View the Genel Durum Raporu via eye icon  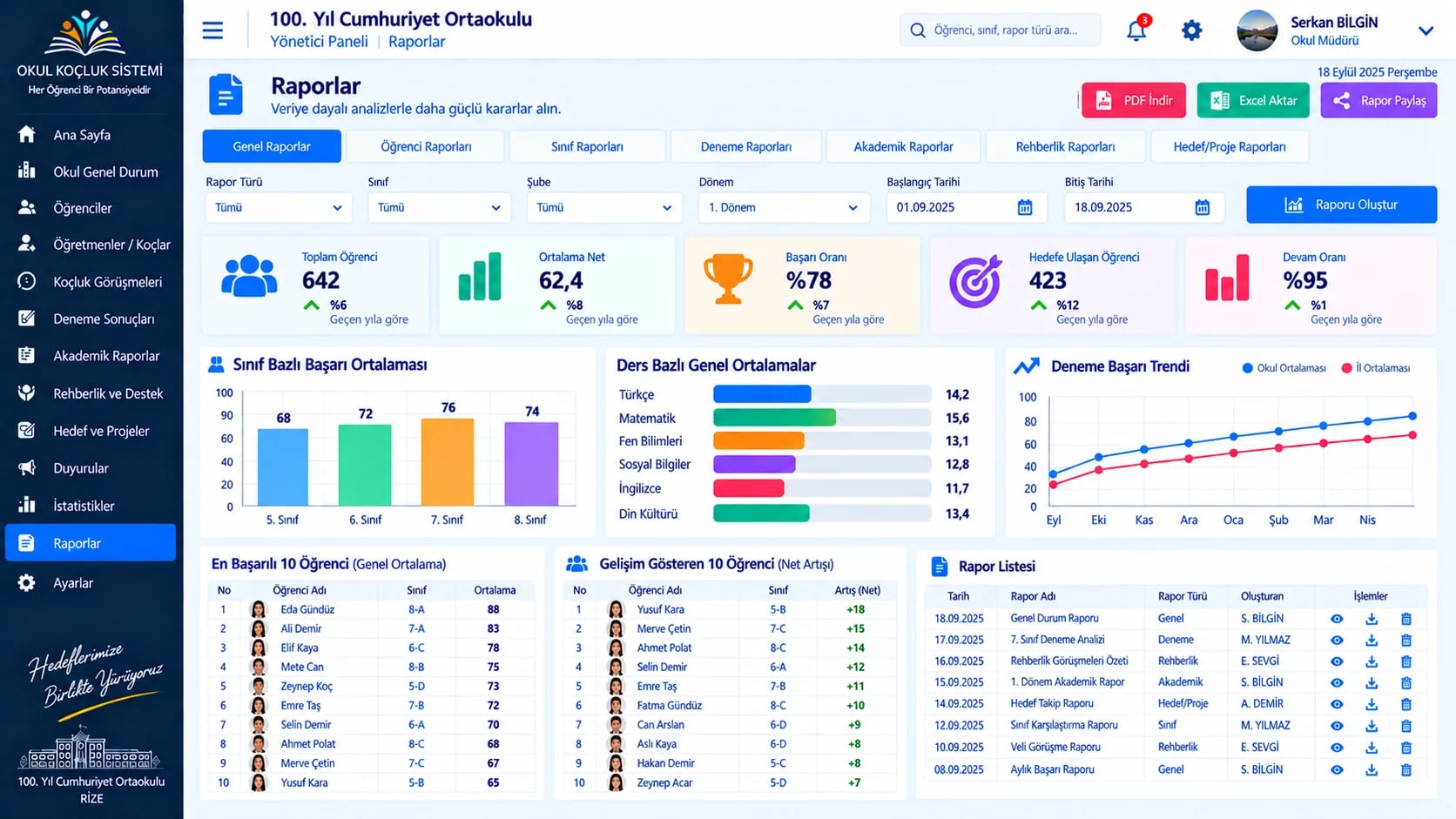(x=1337, y=619)
